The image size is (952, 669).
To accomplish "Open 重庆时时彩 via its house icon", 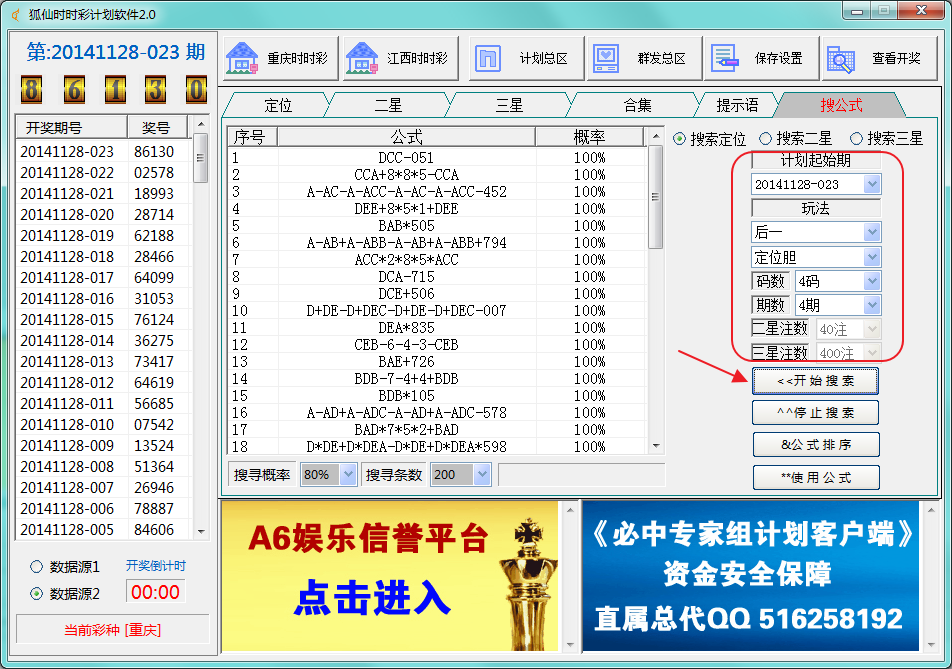I will point(242,57).
